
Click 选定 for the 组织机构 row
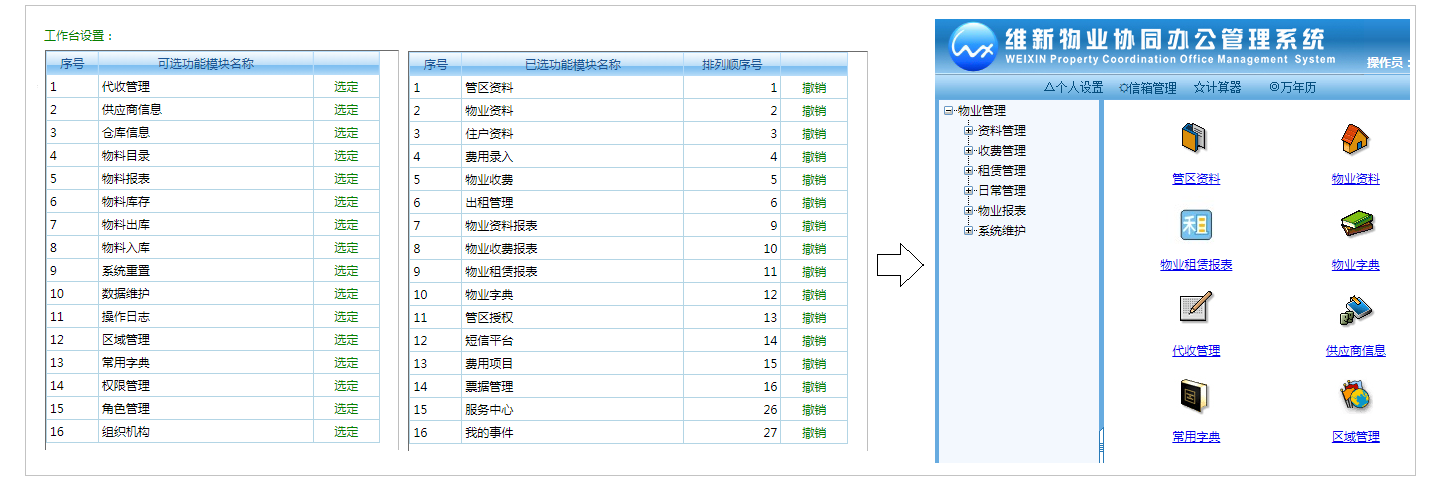346,432
